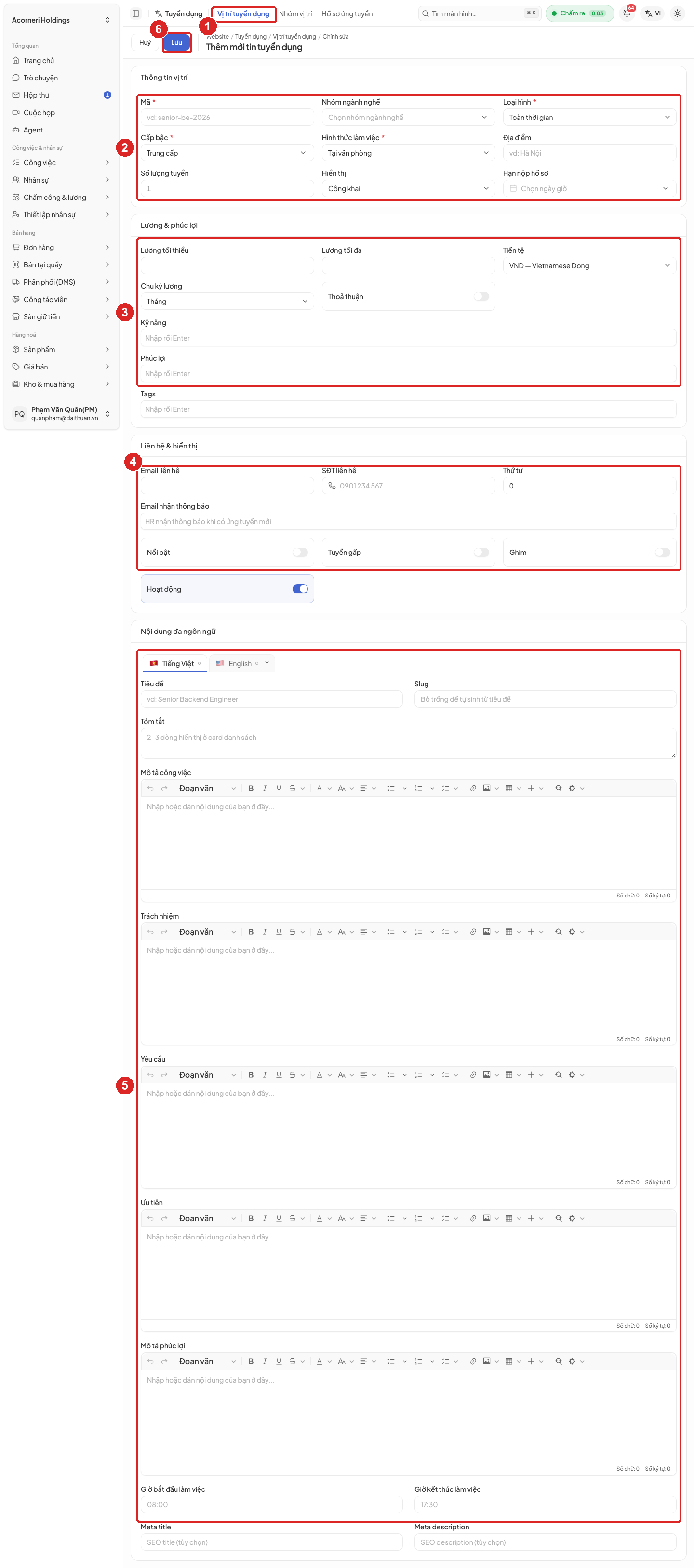Open the notifications bell

pyautogui.click(x=627, y=13)
